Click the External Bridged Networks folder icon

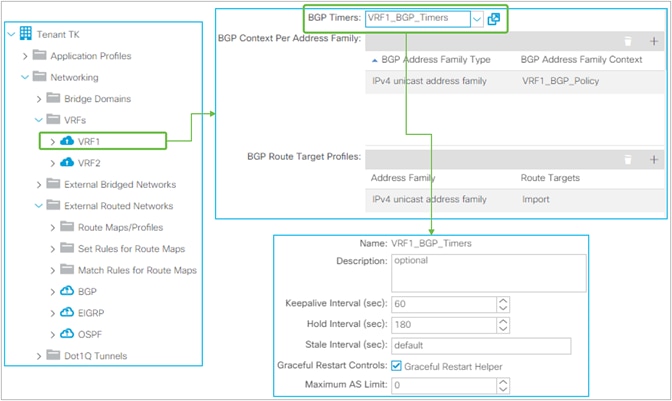53,183
